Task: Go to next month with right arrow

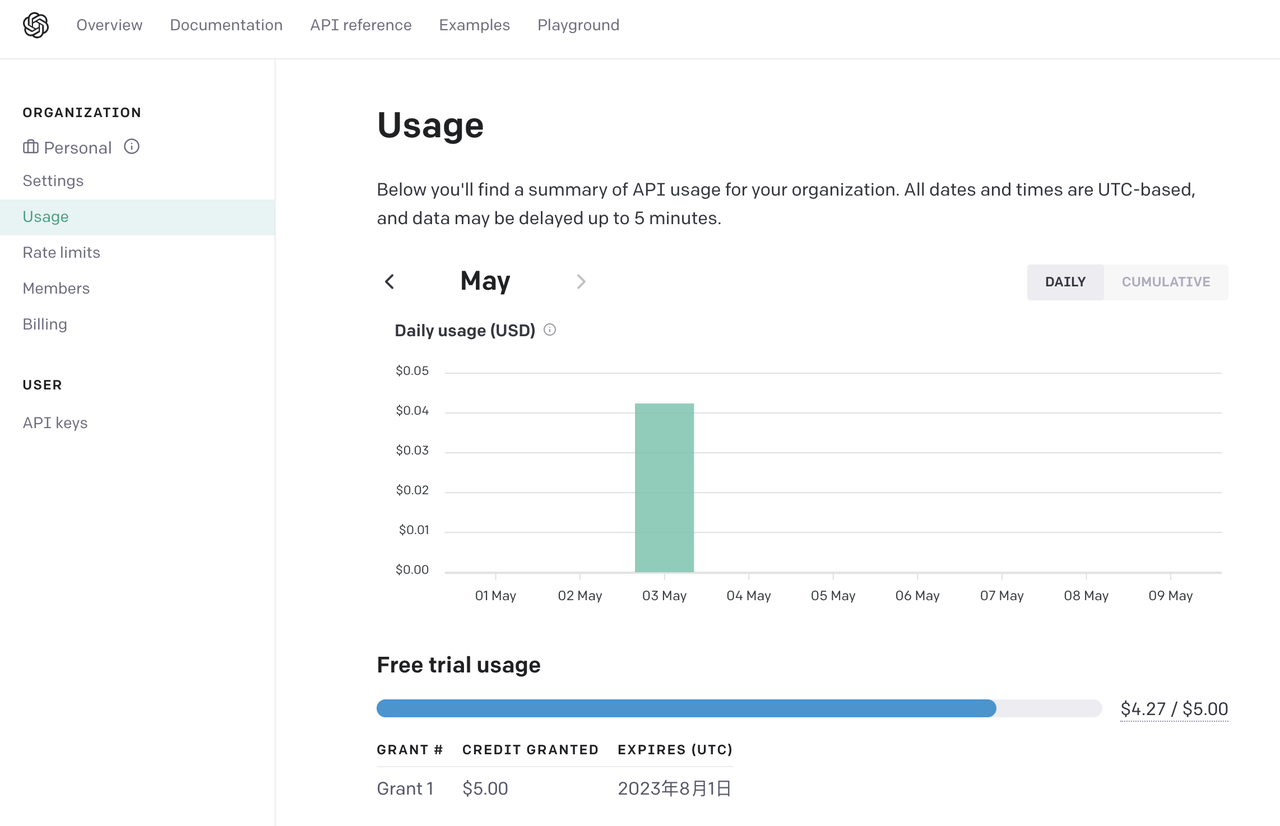Action: coord(581,282)
